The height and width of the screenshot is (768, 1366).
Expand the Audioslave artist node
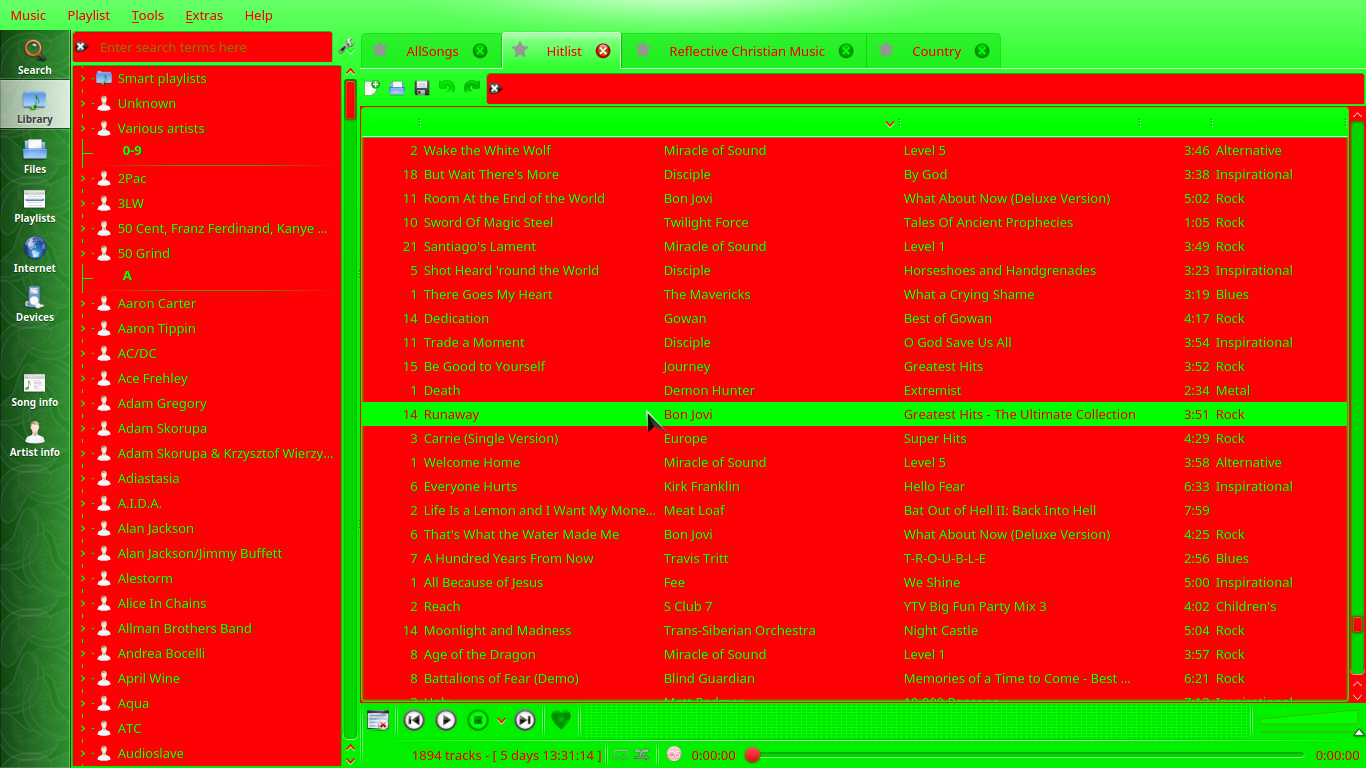82,753
